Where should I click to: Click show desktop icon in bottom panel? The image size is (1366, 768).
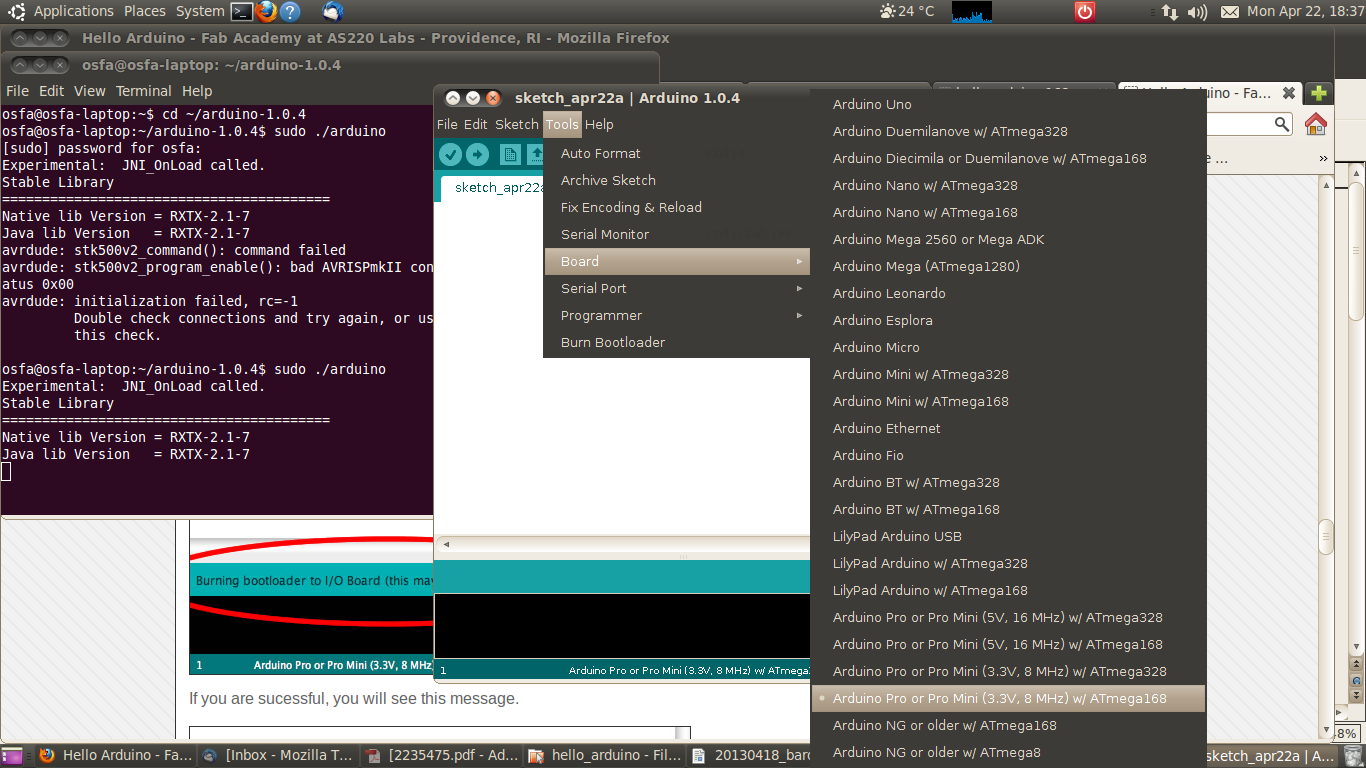[12, 756]
